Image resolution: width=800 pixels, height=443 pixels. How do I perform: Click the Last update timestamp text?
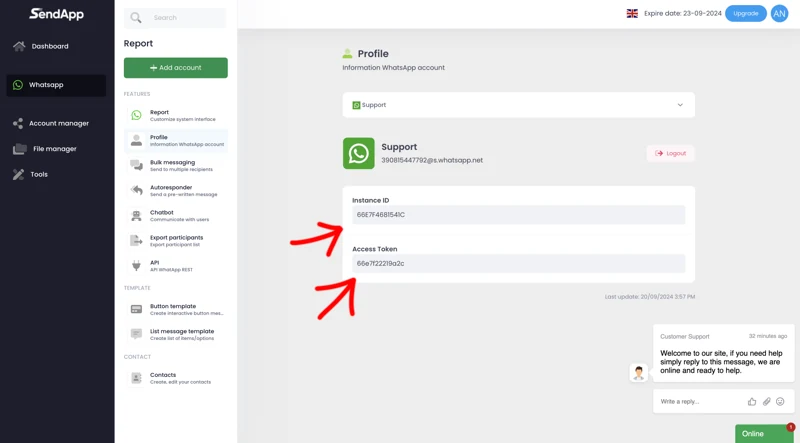coord(649,297)
